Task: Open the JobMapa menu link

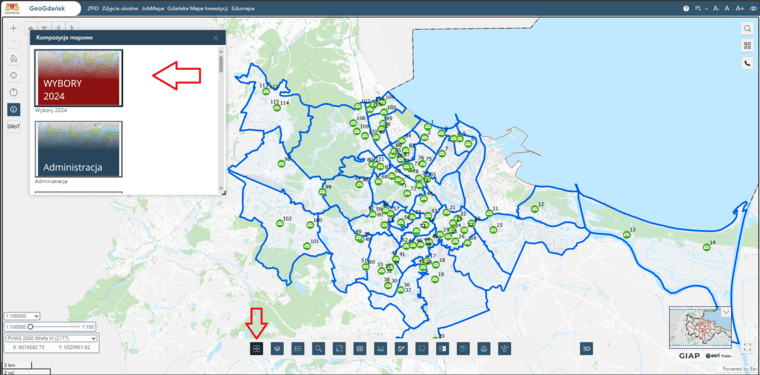Action: (153, 8)
